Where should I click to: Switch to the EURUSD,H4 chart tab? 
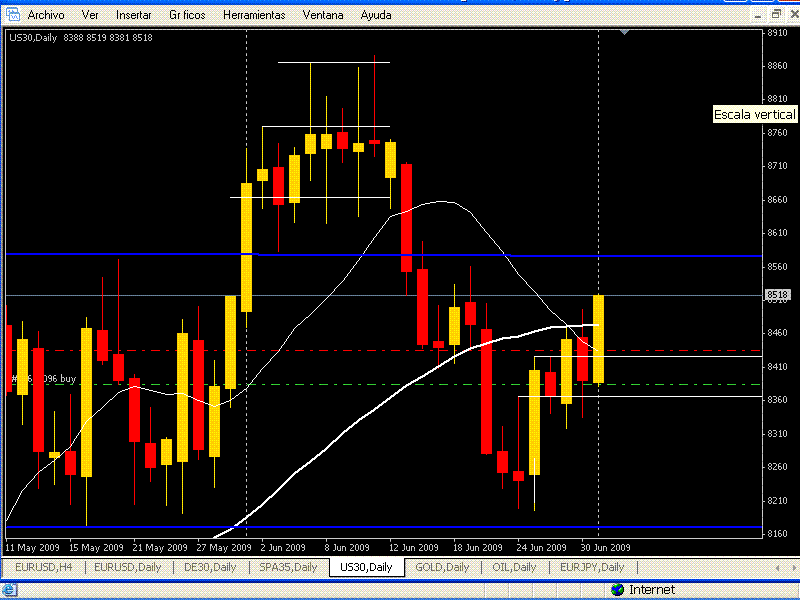click(44, 567)
